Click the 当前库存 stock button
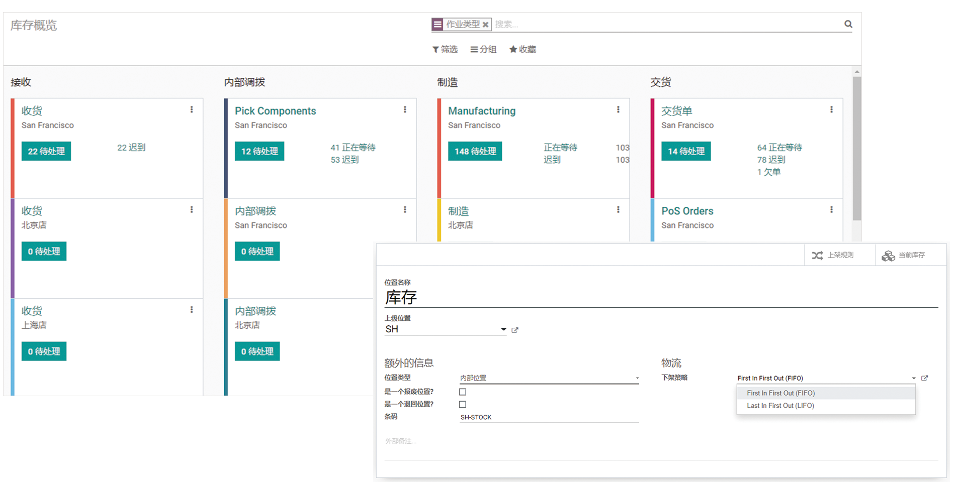This screenshot has height=482, width=962. point(904,256)
